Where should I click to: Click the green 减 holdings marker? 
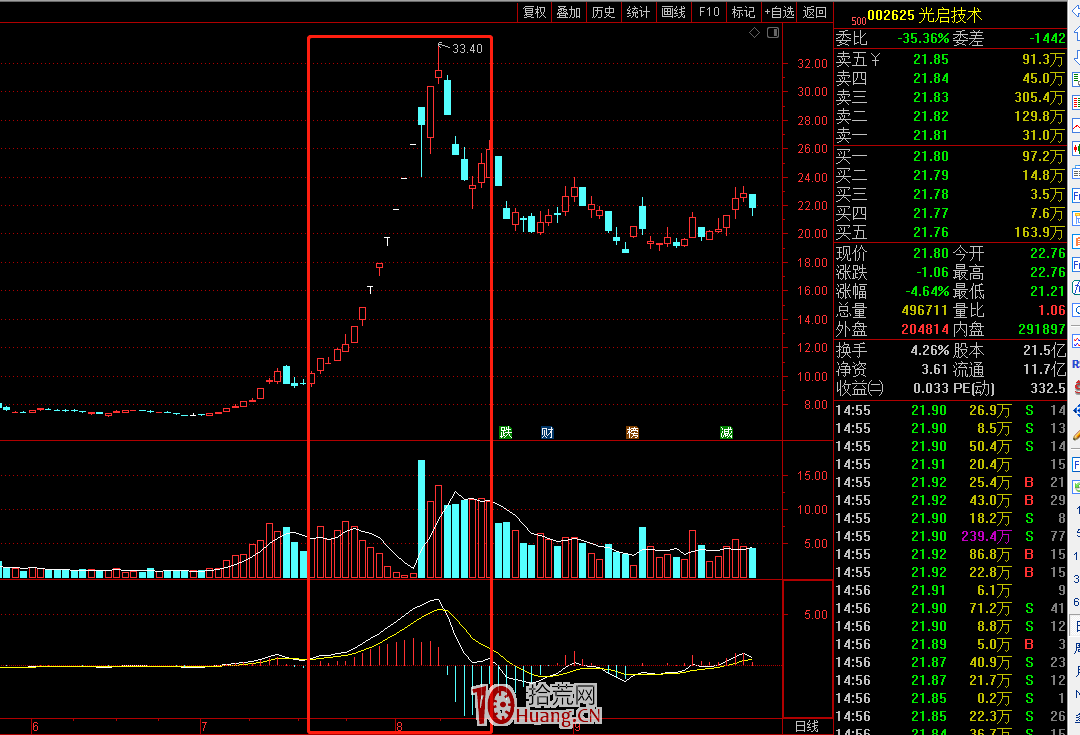[726, 433]
